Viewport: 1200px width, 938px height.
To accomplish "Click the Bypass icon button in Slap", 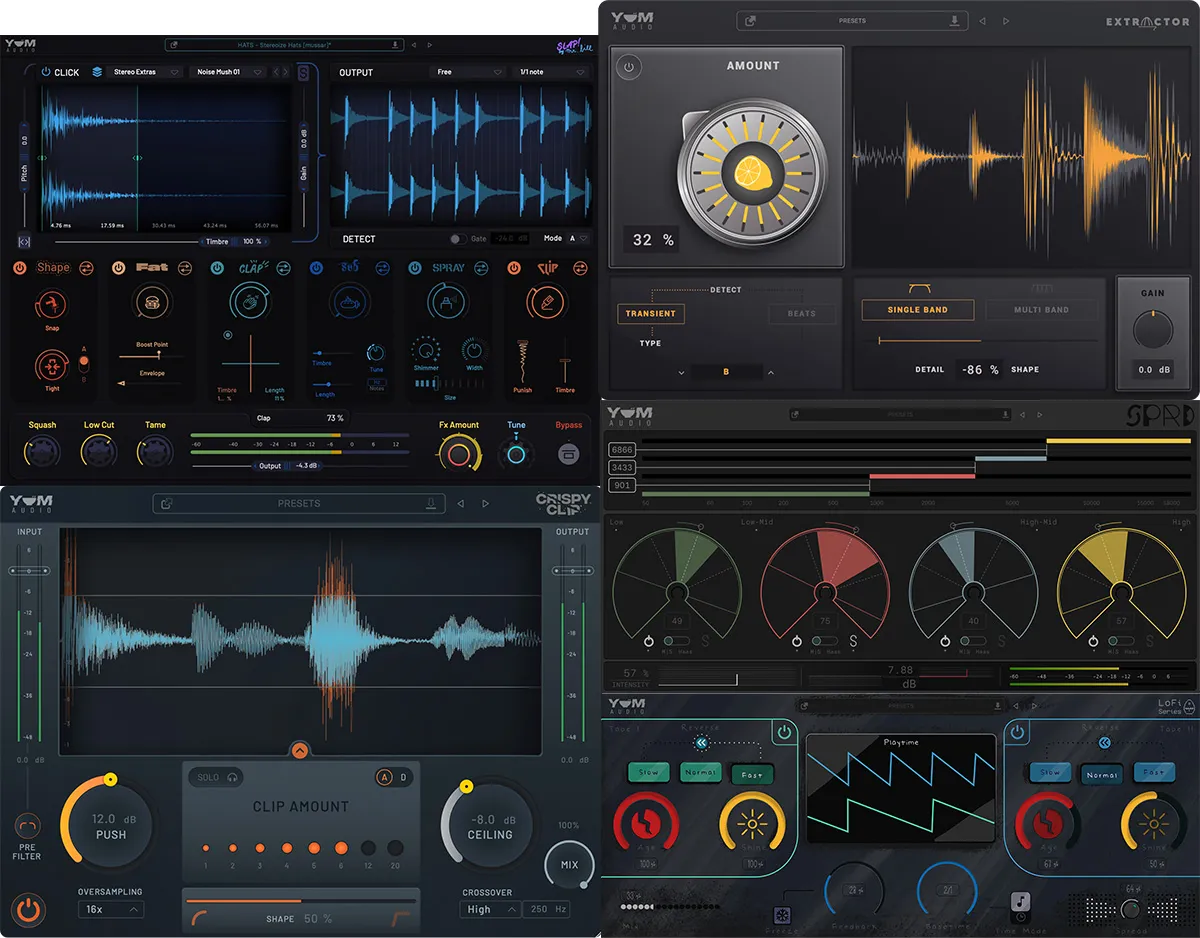I will coord(568,454).
